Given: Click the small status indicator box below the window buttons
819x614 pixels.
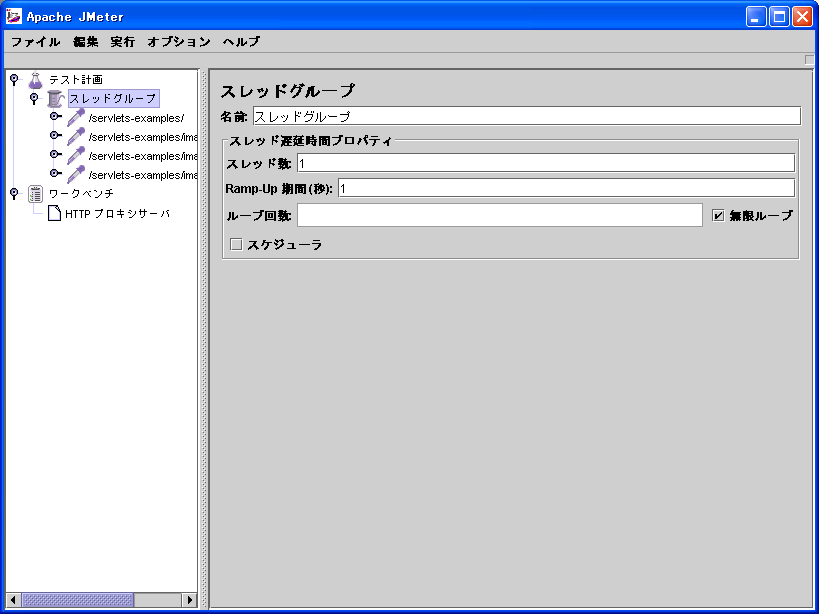Looking at the screenshot, I should click(x=810, y=60).
